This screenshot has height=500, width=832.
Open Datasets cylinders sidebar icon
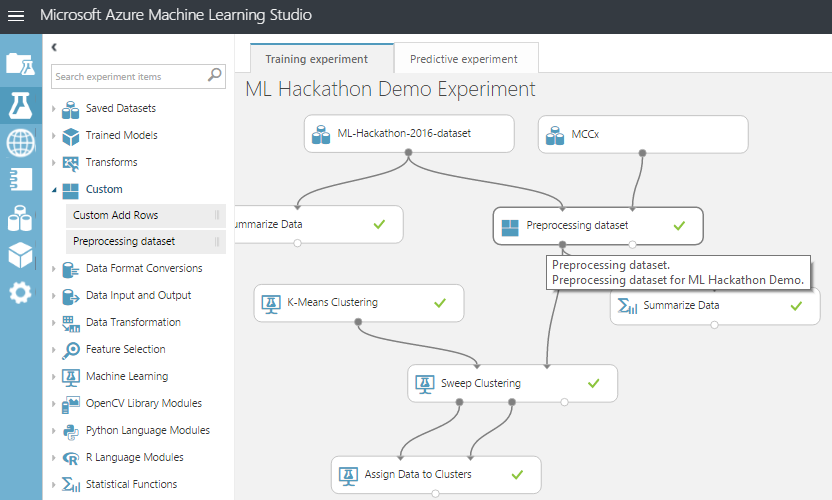pos(20,218)
